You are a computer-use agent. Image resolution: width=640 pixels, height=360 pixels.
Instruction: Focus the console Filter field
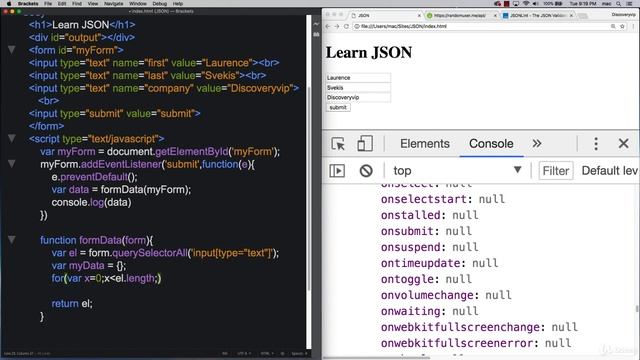tap(556, 171)
